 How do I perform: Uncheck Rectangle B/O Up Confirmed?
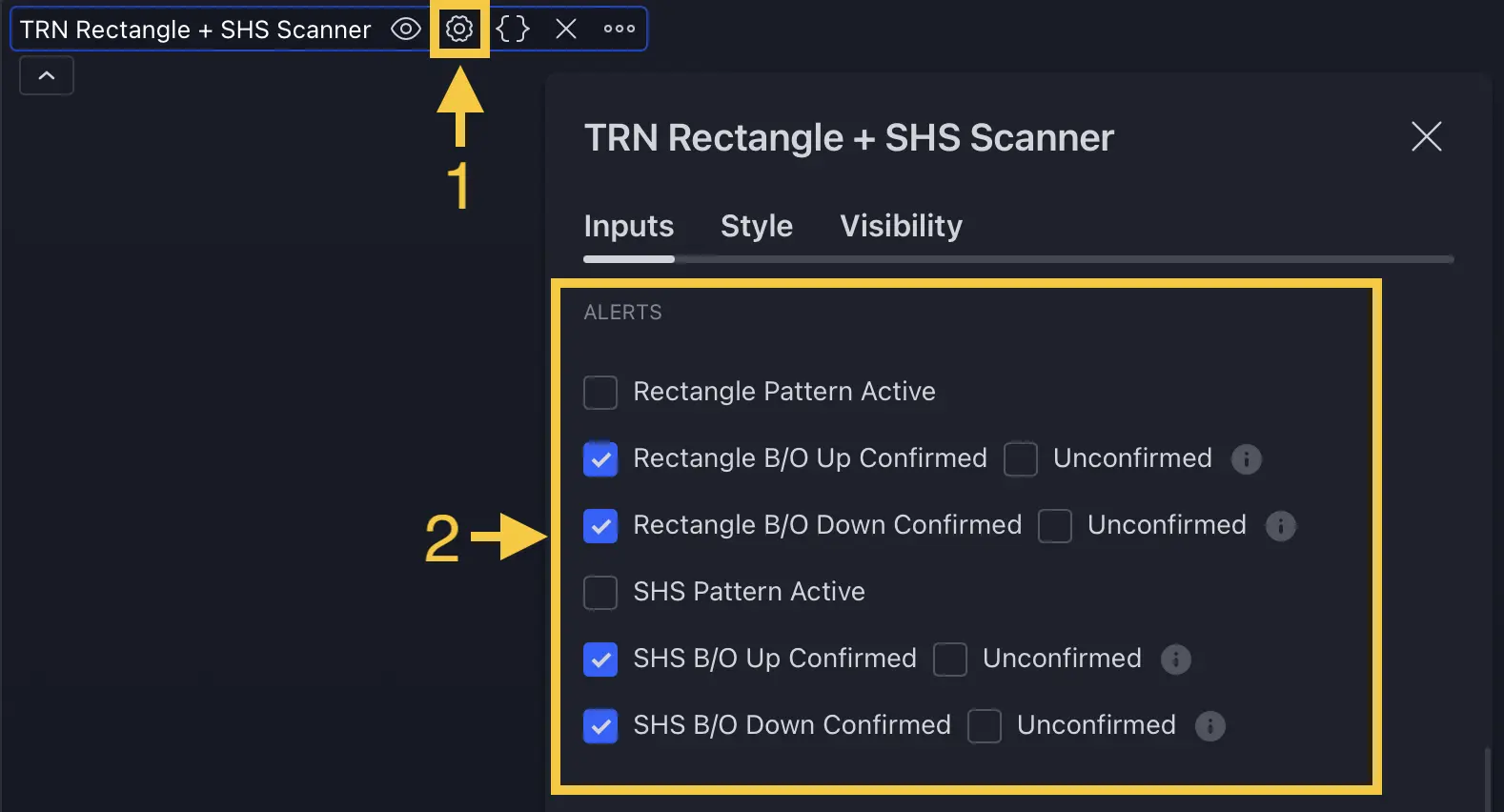600,458
